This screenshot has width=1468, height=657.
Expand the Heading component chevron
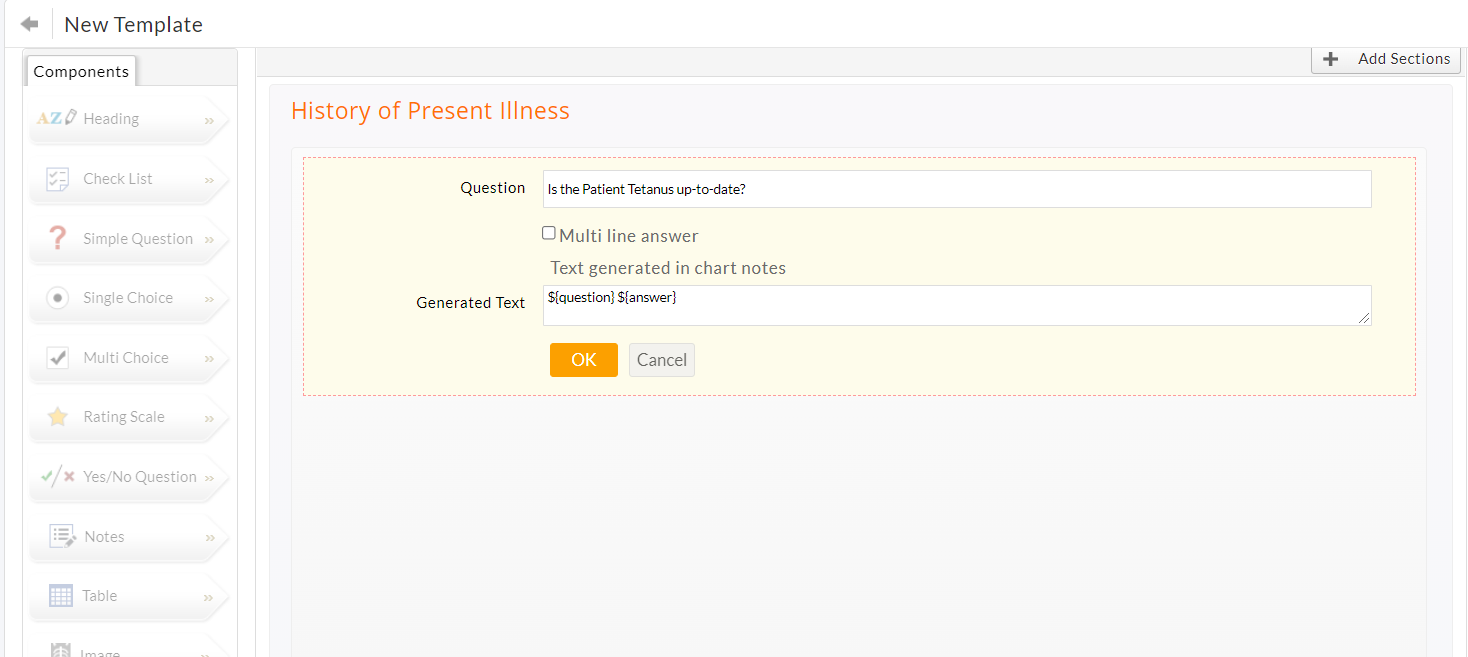coord(209,120)
